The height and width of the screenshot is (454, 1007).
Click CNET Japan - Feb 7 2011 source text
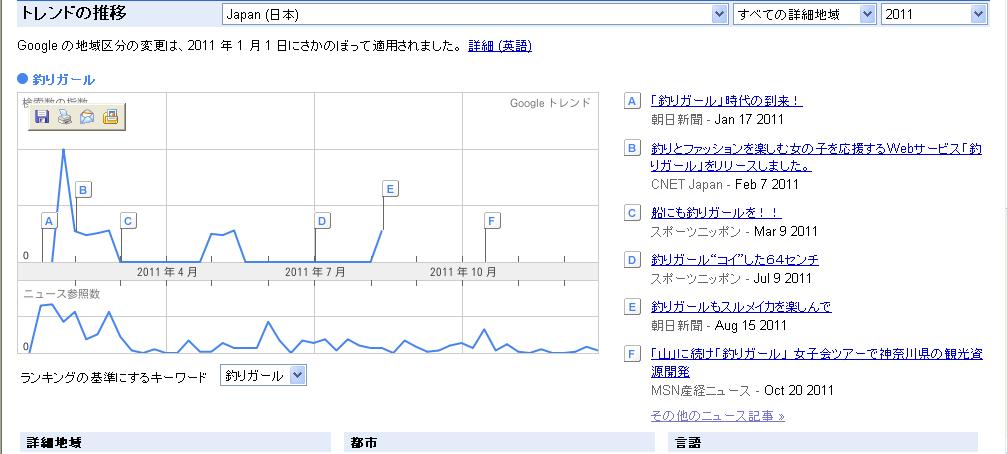click(x=724, y=184)
